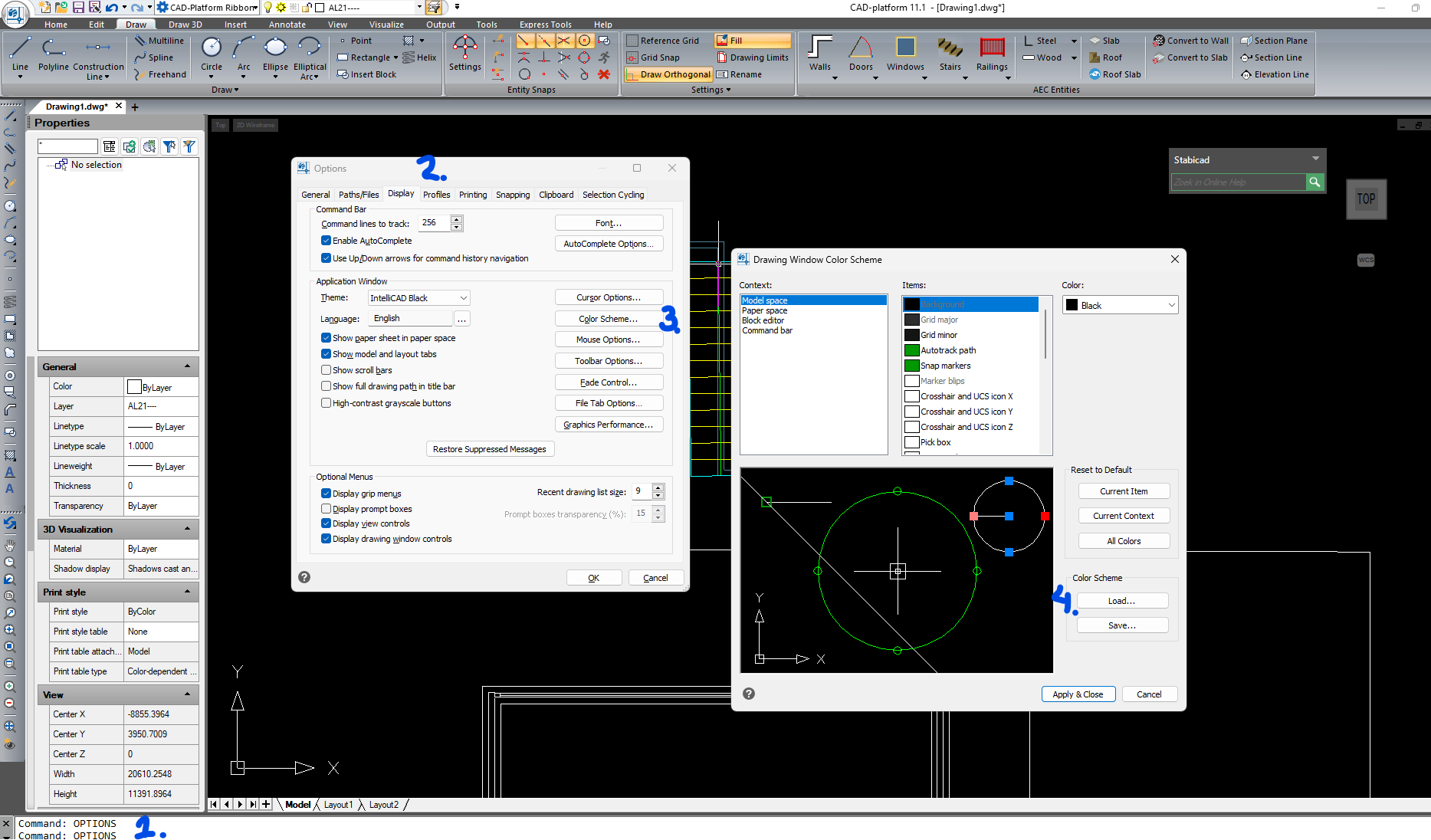The width and height of the screenshot is (1431, 840).
Task: Click Apply & Close button
Action: coord(1078,694)
